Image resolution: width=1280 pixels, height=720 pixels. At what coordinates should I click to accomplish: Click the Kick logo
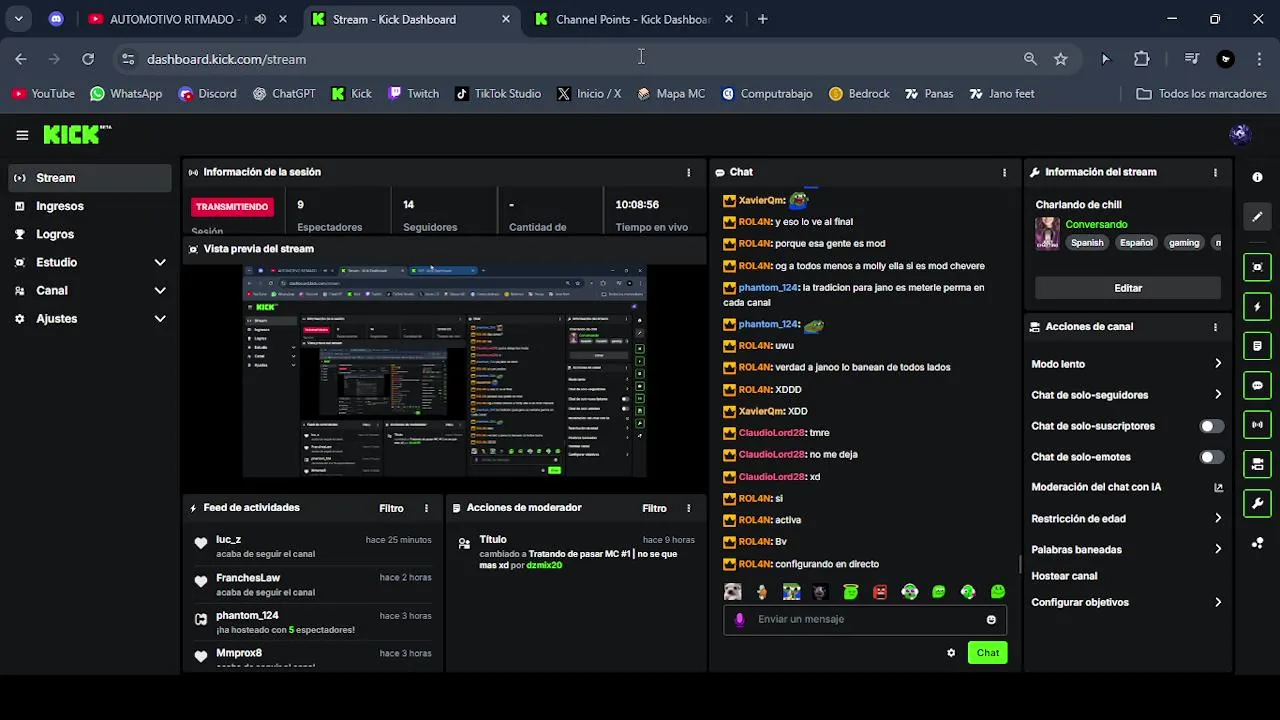click(76, 135)
